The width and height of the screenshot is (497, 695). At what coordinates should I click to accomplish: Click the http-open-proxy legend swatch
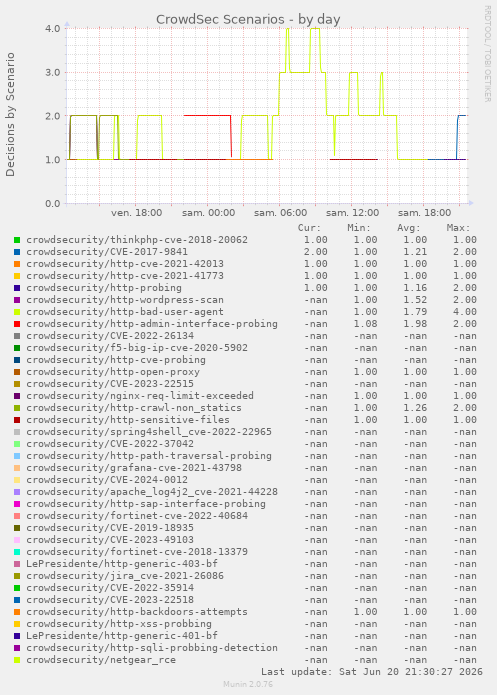[x=17, y=372]
